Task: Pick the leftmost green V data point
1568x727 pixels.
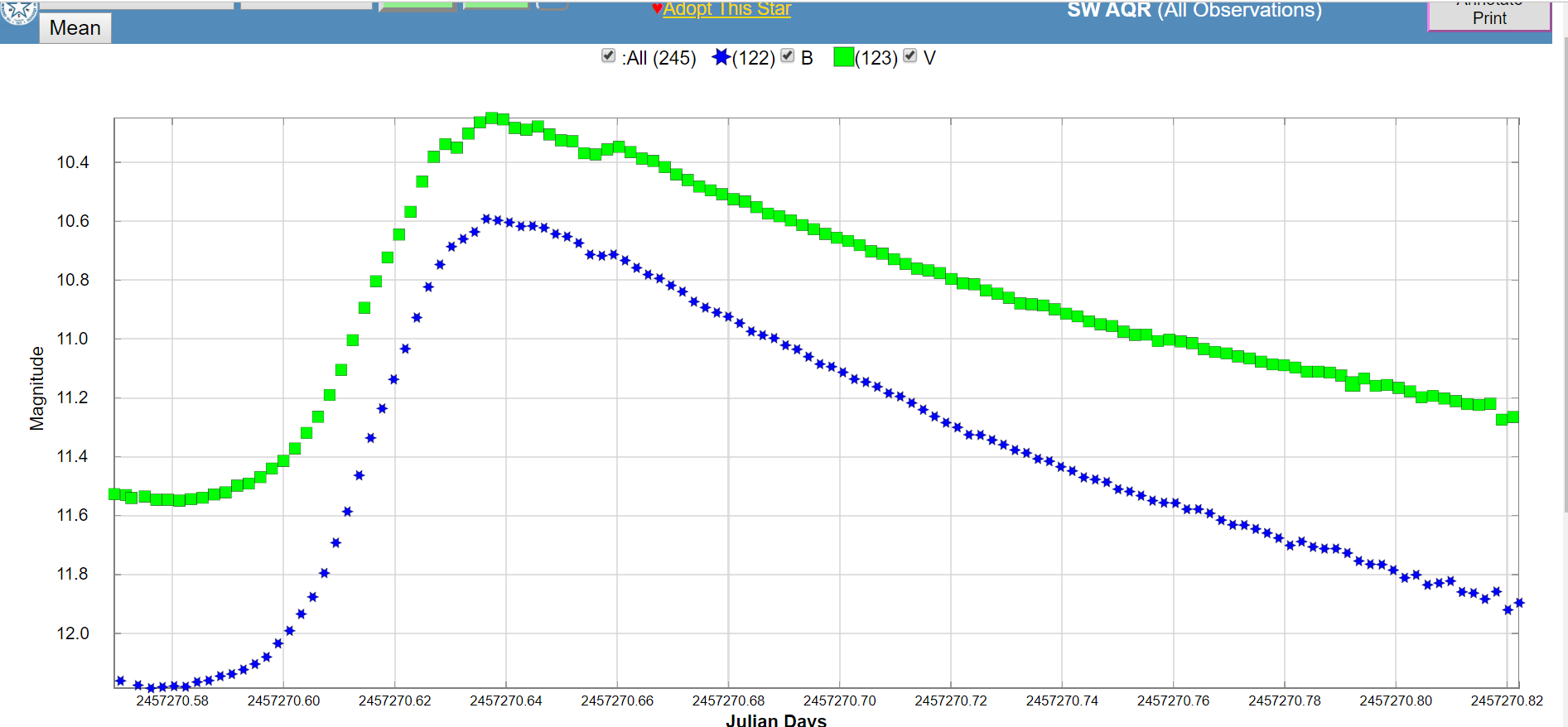Action: tap(115, 494)
